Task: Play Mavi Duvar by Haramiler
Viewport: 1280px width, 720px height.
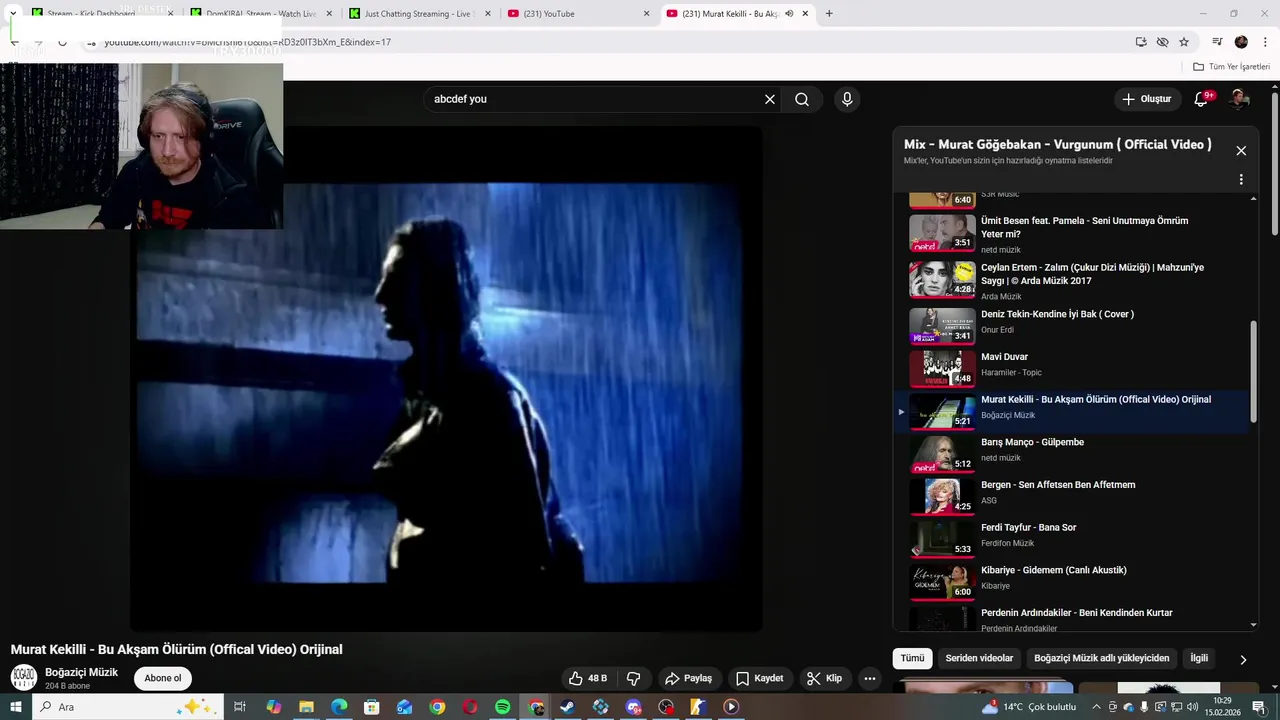Action: coord(1070,369)
